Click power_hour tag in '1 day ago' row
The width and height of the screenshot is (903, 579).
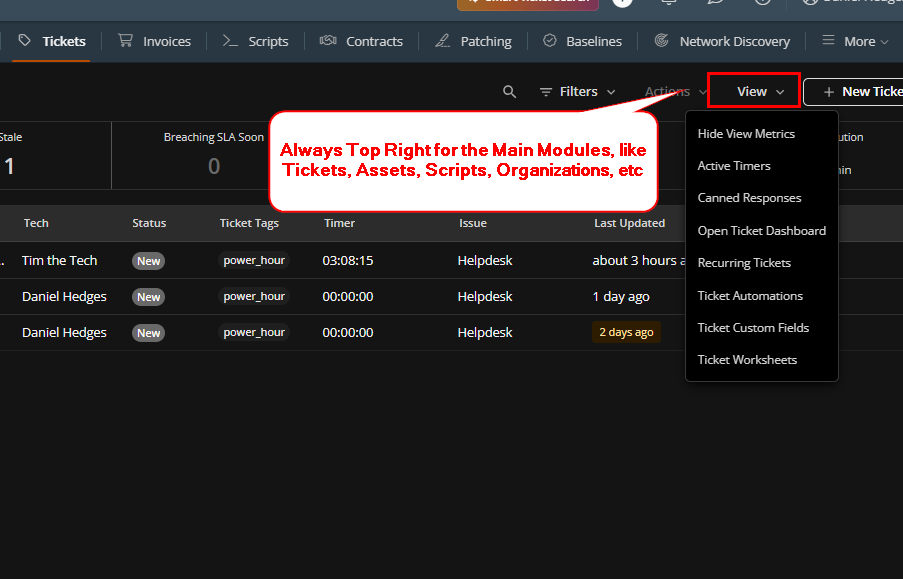(x=254, y=296)
